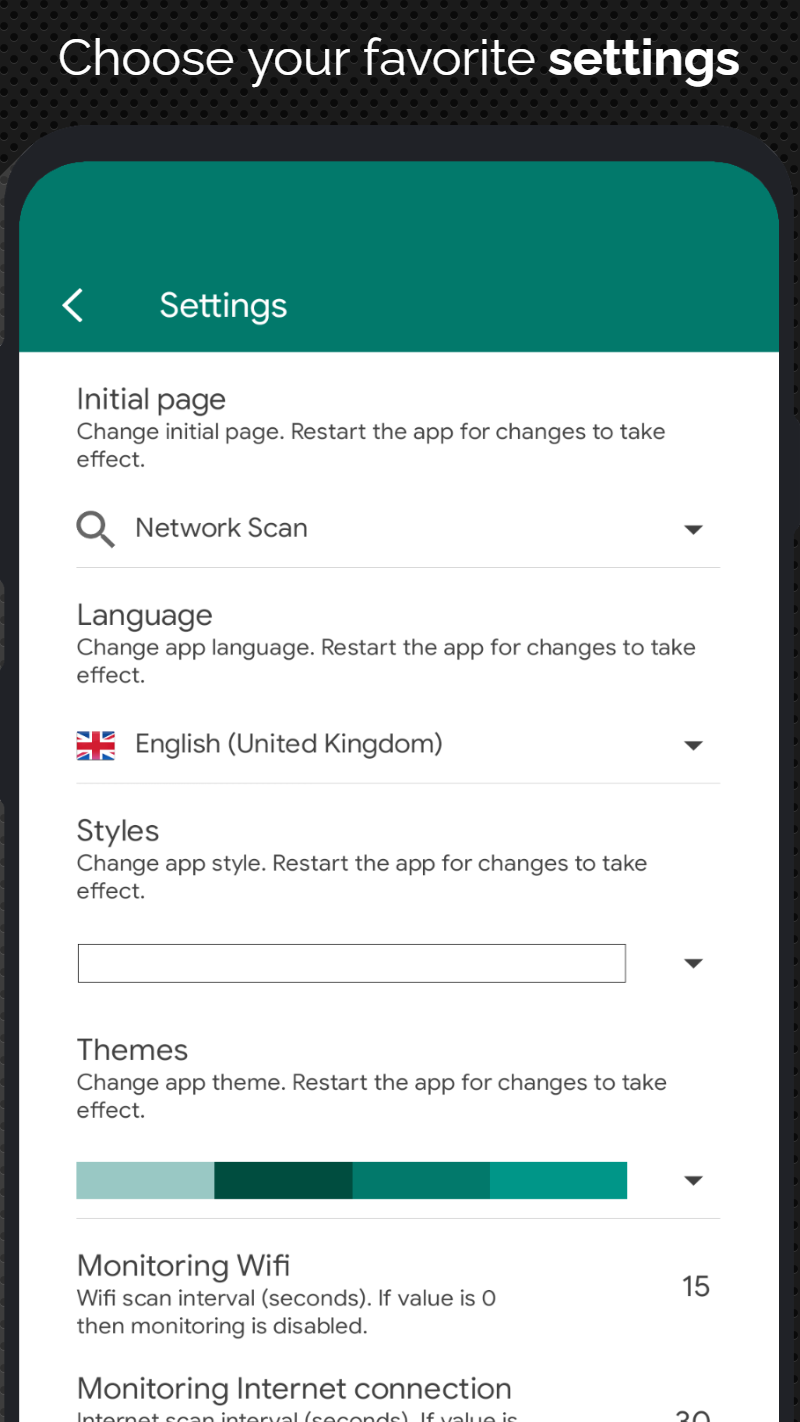Click the white Styles preview box

click(352, 963)
